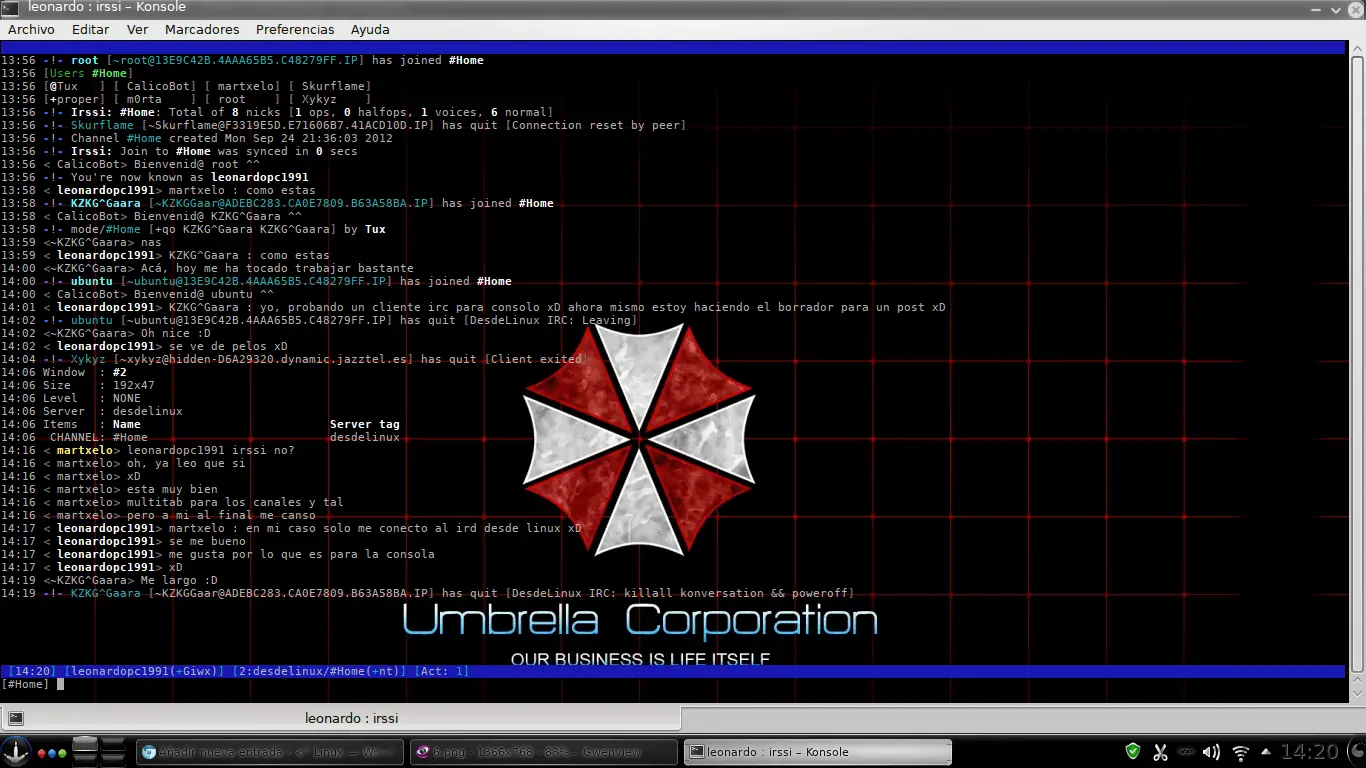Open the Preferencias menu
The image size is (1366, 768).
pyautogui.click(x=295, y=30)
